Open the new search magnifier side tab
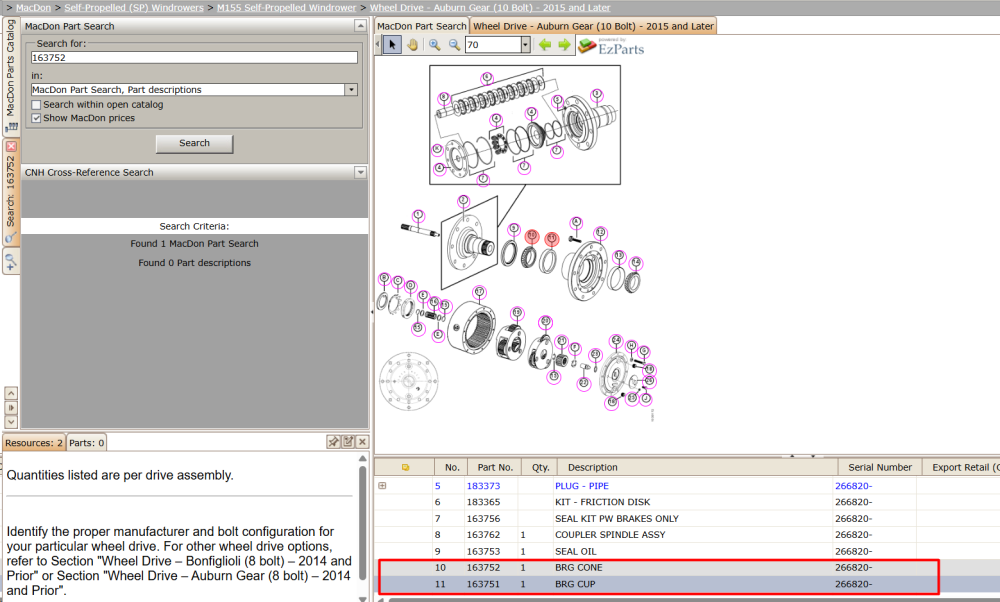The height and width of the screenshot is (602, 1000). pyautogui.click(x=11, y=261)
